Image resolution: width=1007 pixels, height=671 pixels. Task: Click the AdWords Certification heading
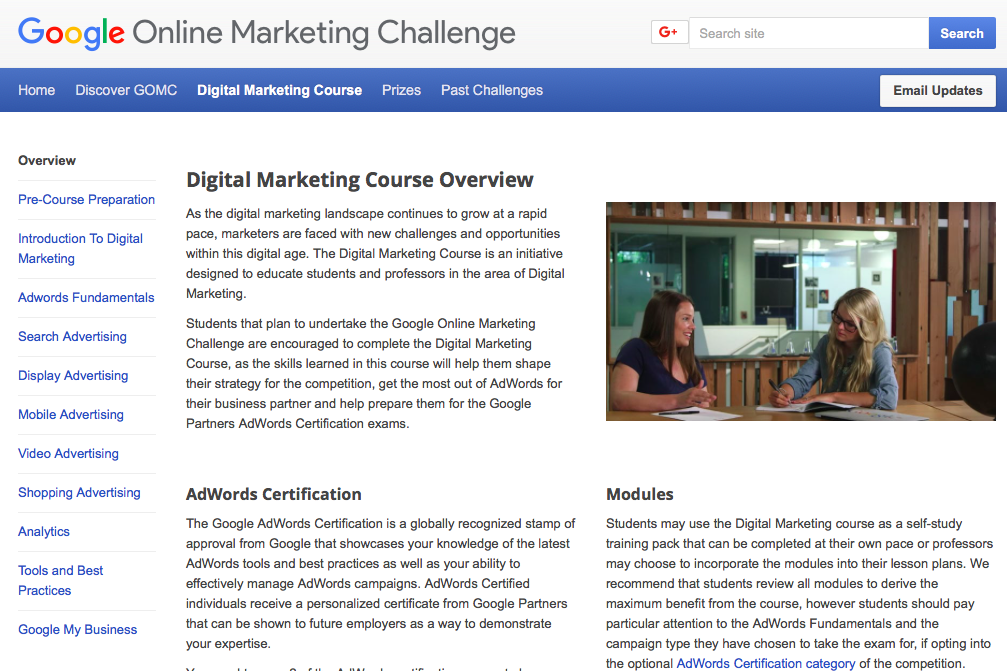(x=274, y=494)
